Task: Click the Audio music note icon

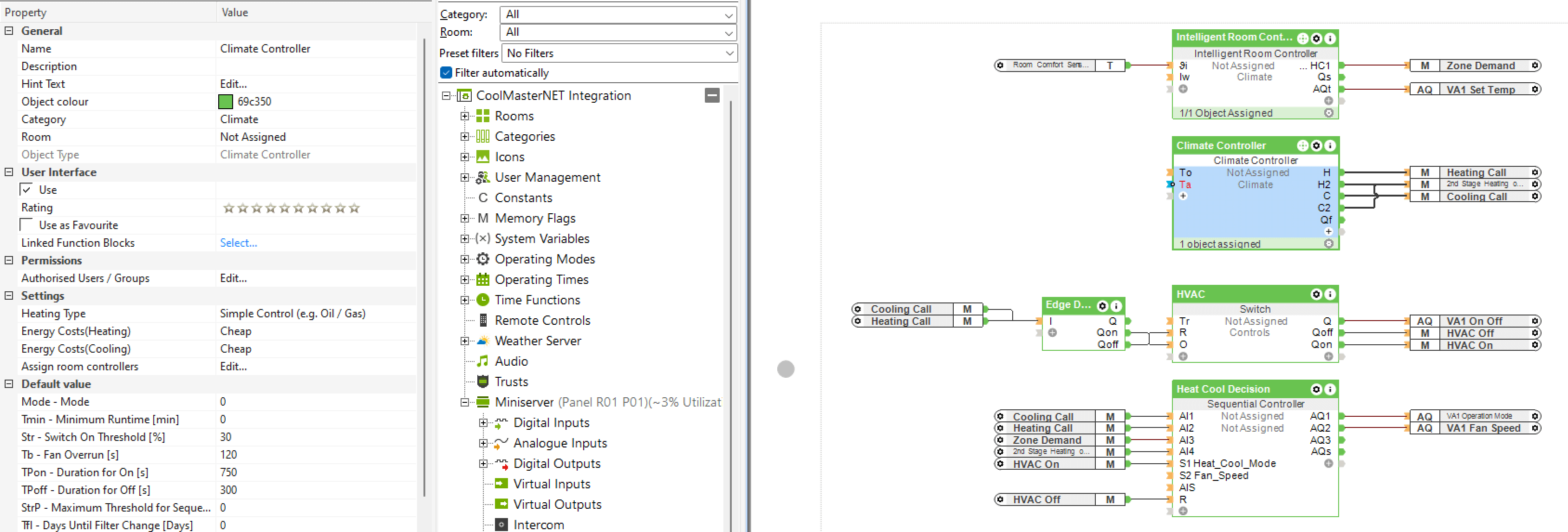Action: click(483, 361)
